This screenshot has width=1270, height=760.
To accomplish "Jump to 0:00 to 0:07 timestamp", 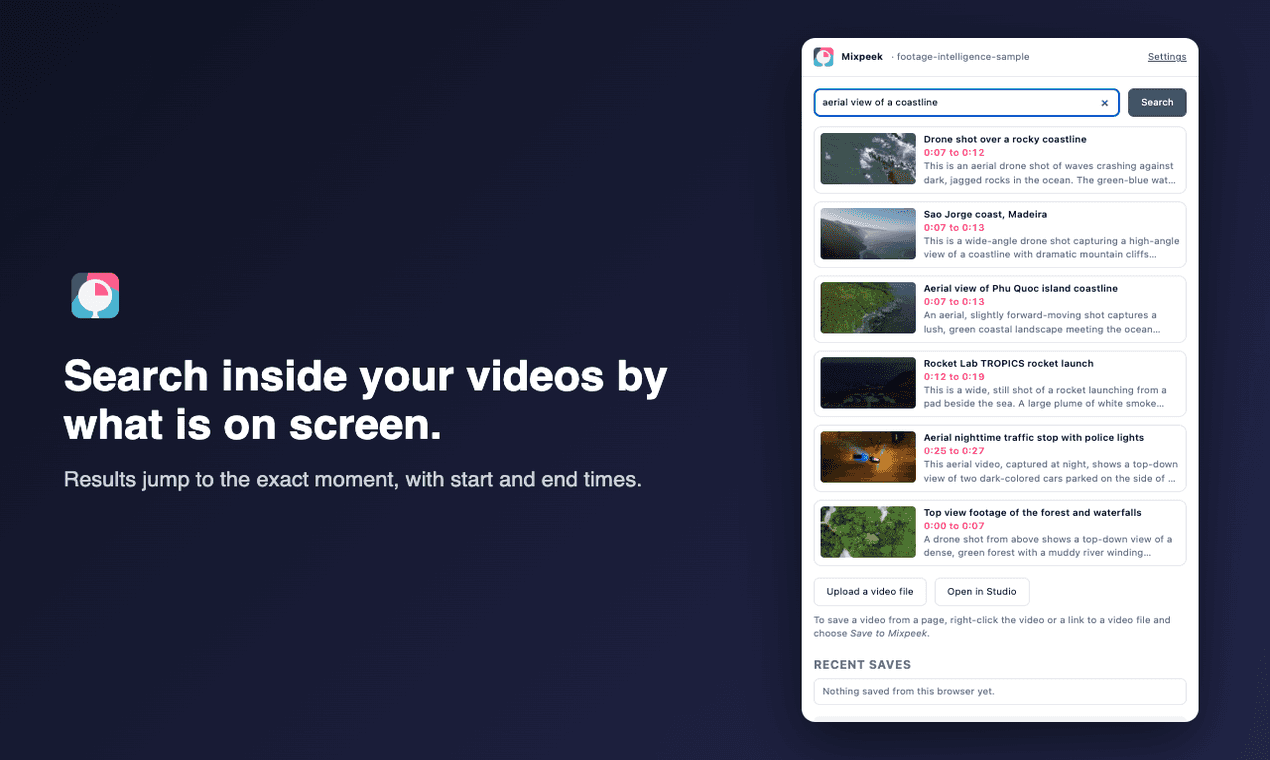I will (954, 526).
